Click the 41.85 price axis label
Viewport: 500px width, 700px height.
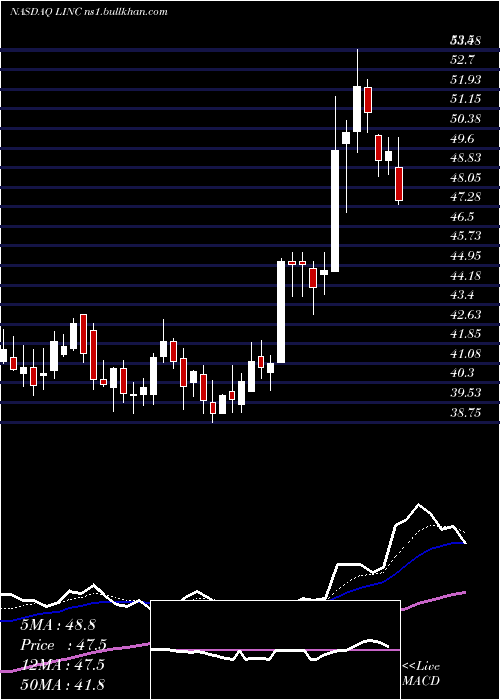pyautogui.click(x=466, y=334)
